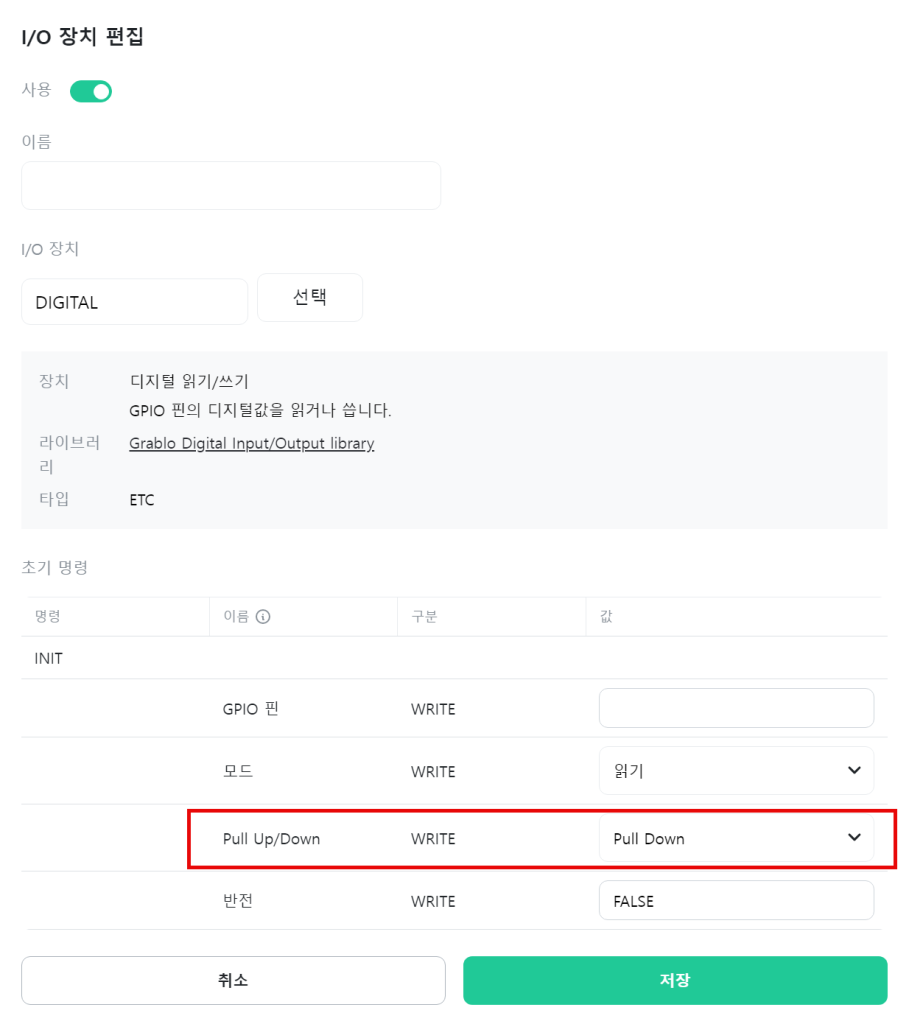Click the 저장 save button
Viewport: 909px width, 1024px height.
tap(675, 980)
